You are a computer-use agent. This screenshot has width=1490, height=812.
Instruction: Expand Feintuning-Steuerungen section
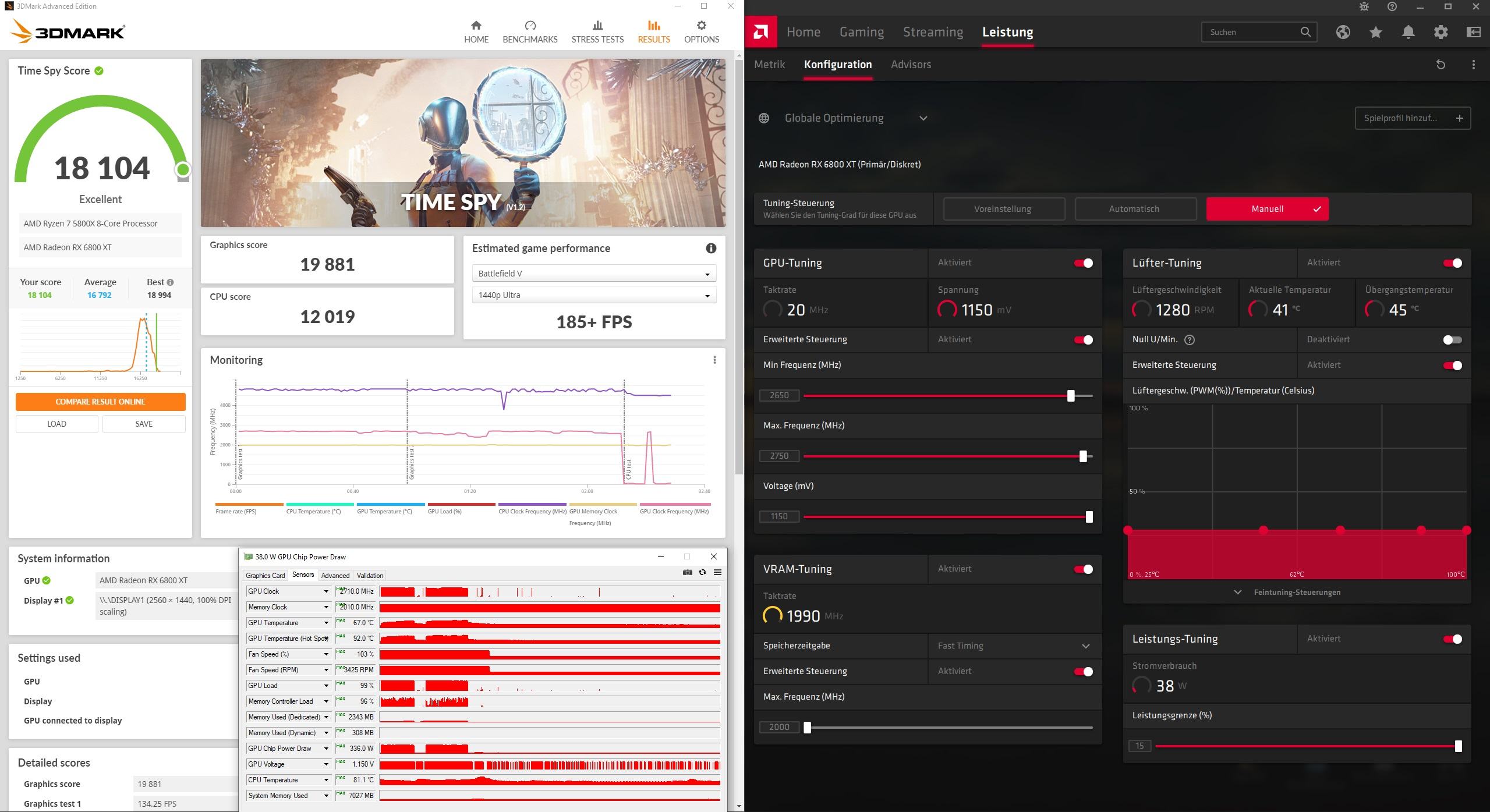(1297, 592)
